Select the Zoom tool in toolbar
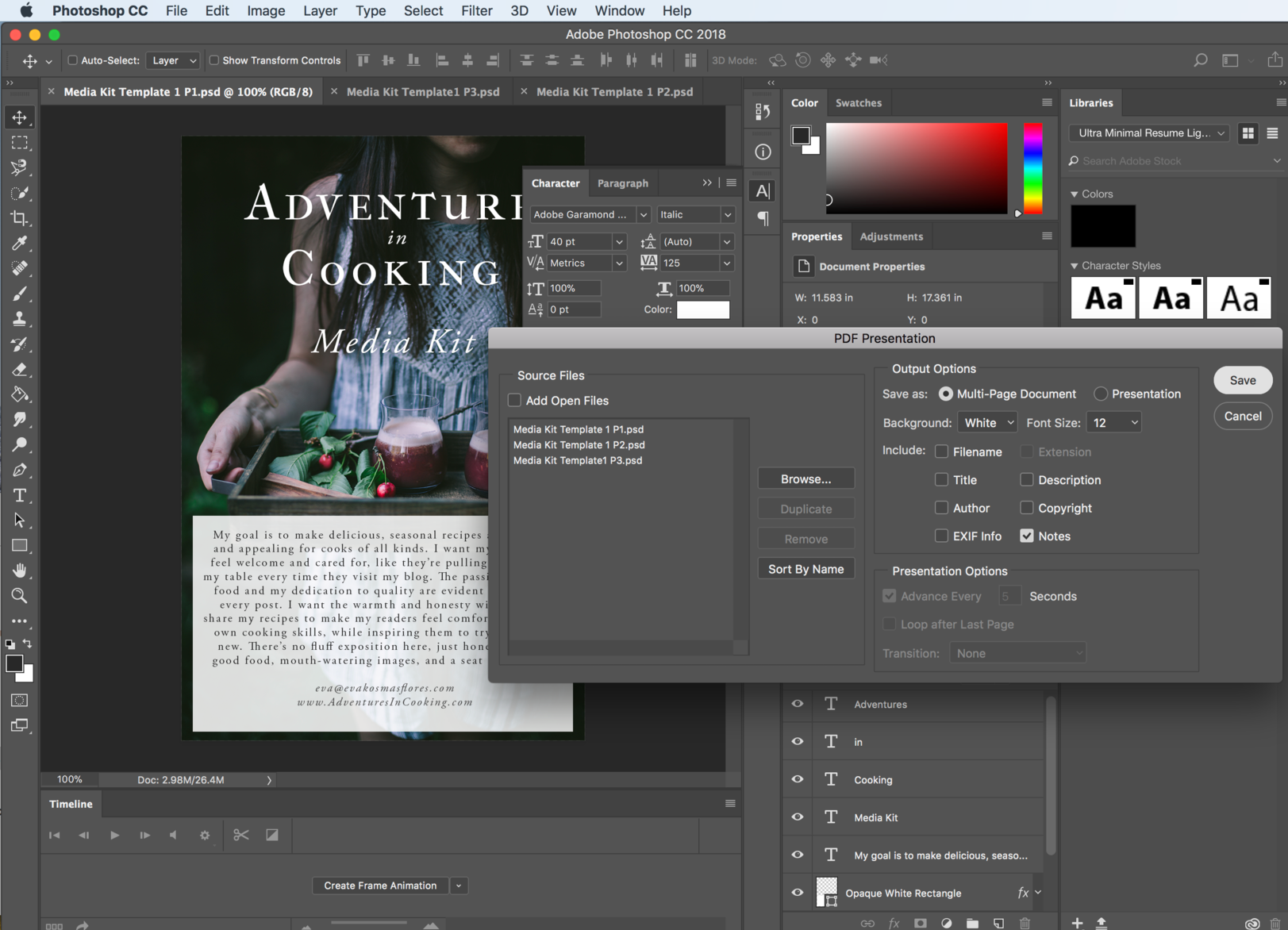Viewport: 1288px width, 930px height. point(19,596)
